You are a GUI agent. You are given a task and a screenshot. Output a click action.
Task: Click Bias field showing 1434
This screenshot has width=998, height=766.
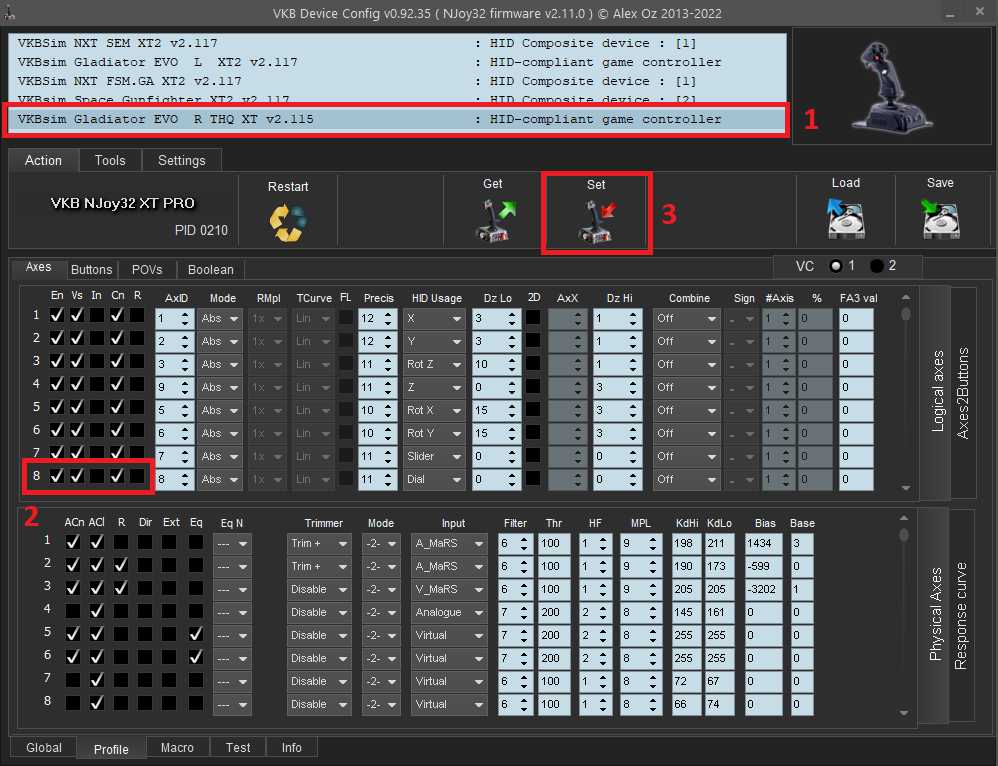coord(763,543)
